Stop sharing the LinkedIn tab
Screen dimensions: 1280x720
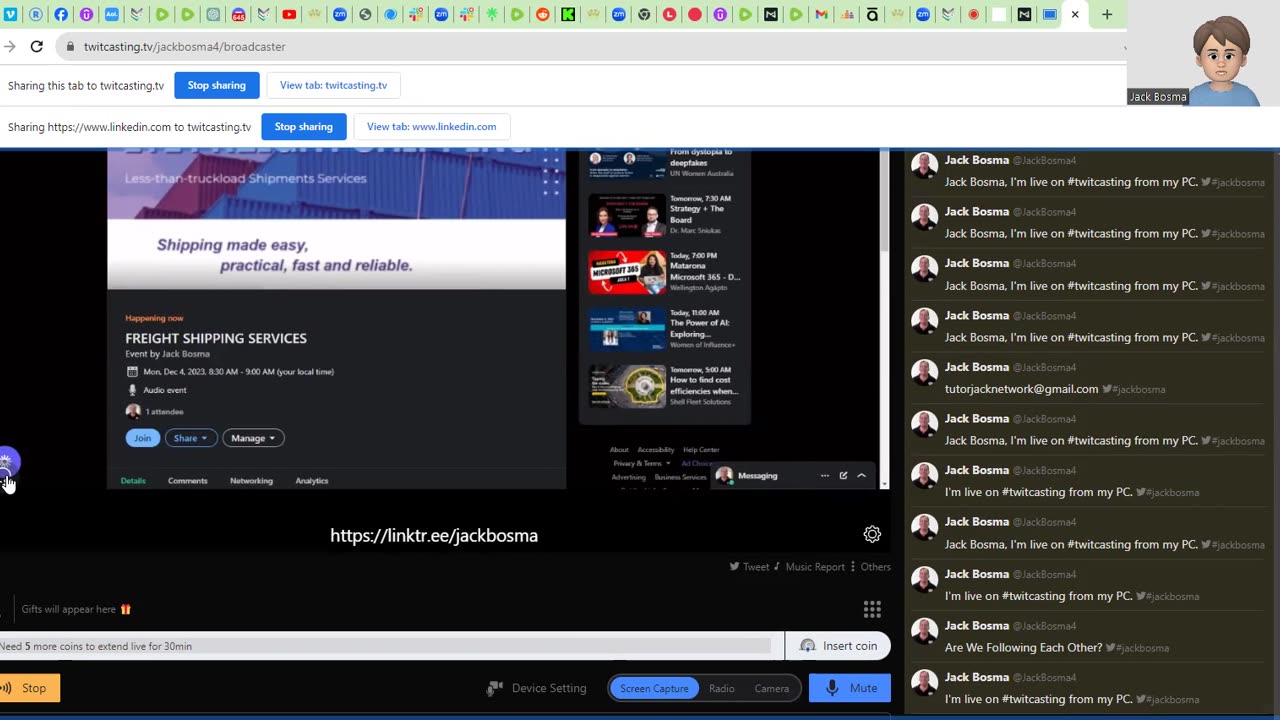point(304,127)
